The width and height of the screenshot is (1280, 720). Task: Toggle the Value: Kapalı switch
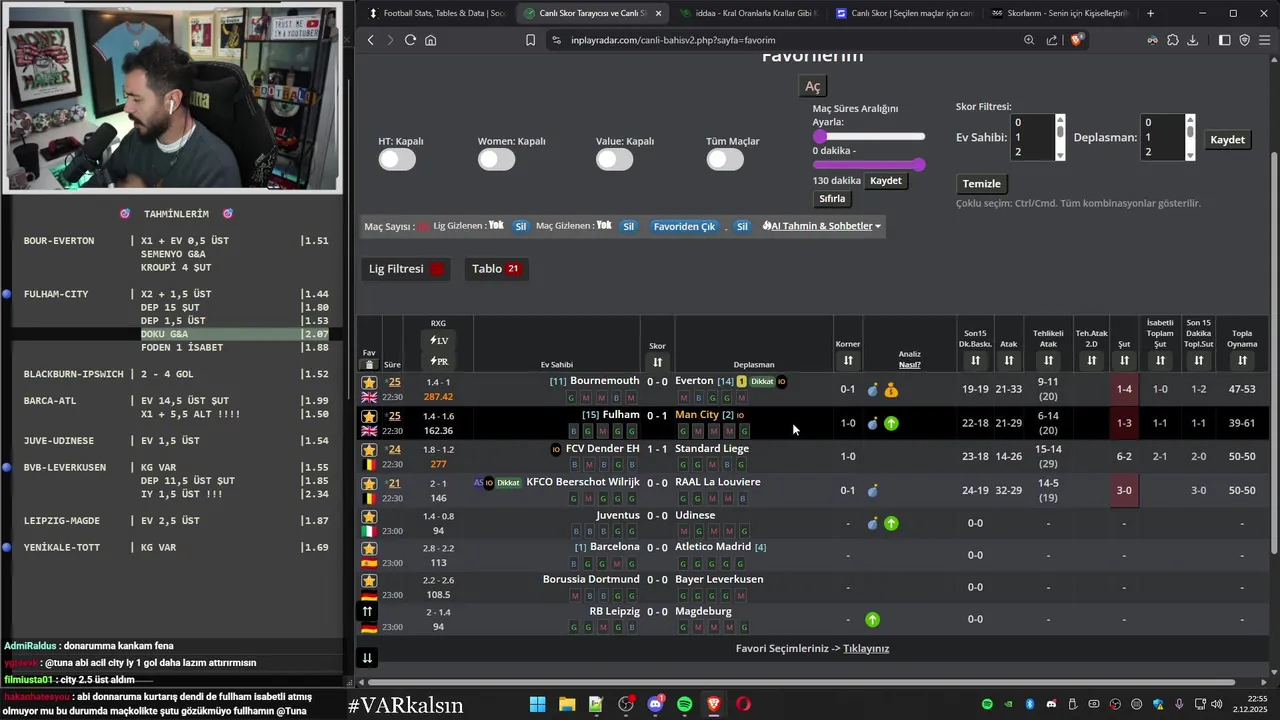click(x=614, y=159)
